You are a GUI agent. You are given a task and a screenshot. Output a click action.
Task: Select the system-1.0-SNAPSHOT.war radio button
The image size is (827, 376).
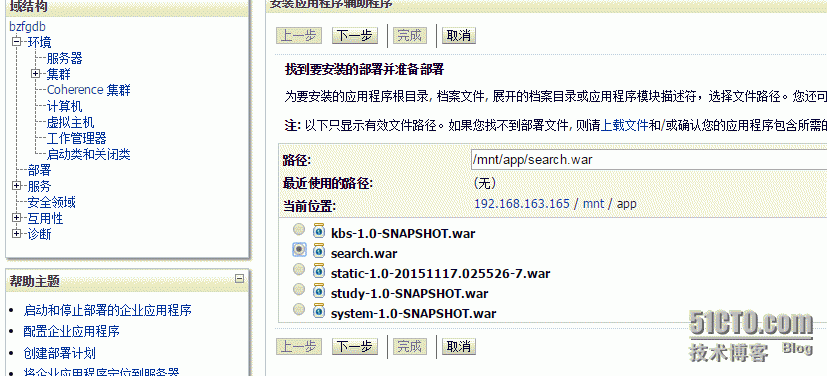(299, 310)
